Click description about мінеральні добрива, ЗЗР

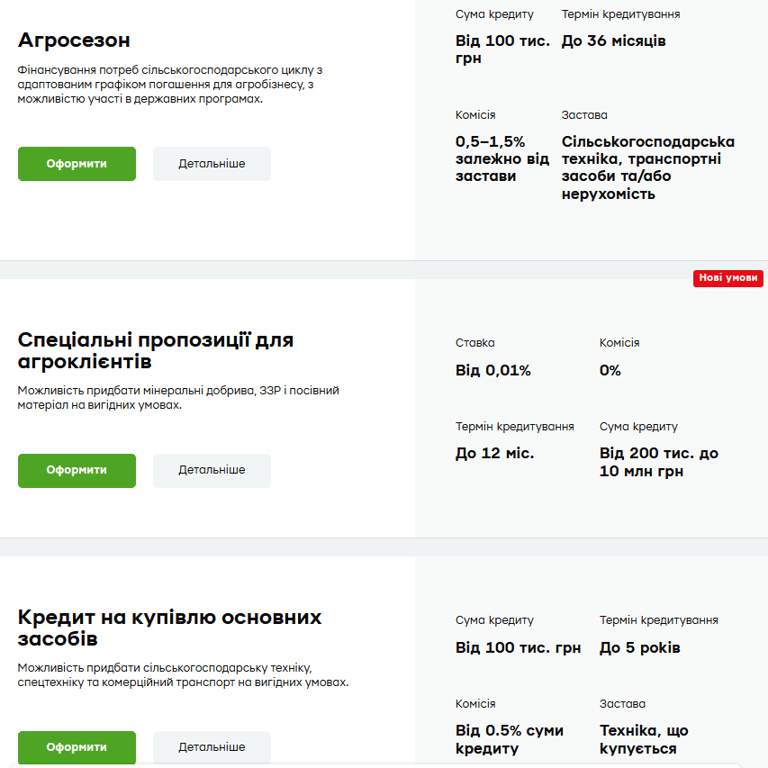pos(178,397)
